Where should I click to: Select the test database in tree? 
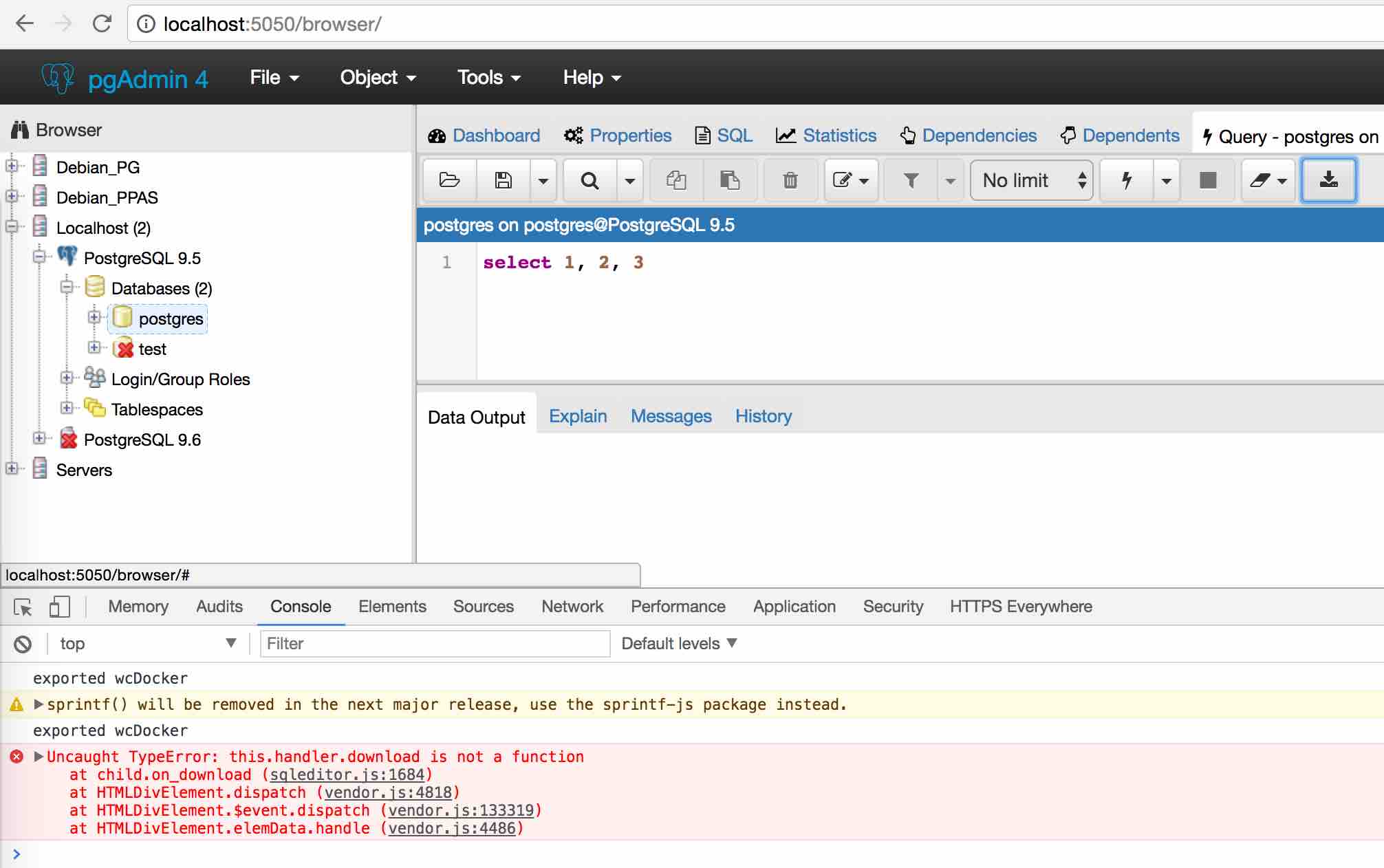pyautogui.click(x=152, y=349)
